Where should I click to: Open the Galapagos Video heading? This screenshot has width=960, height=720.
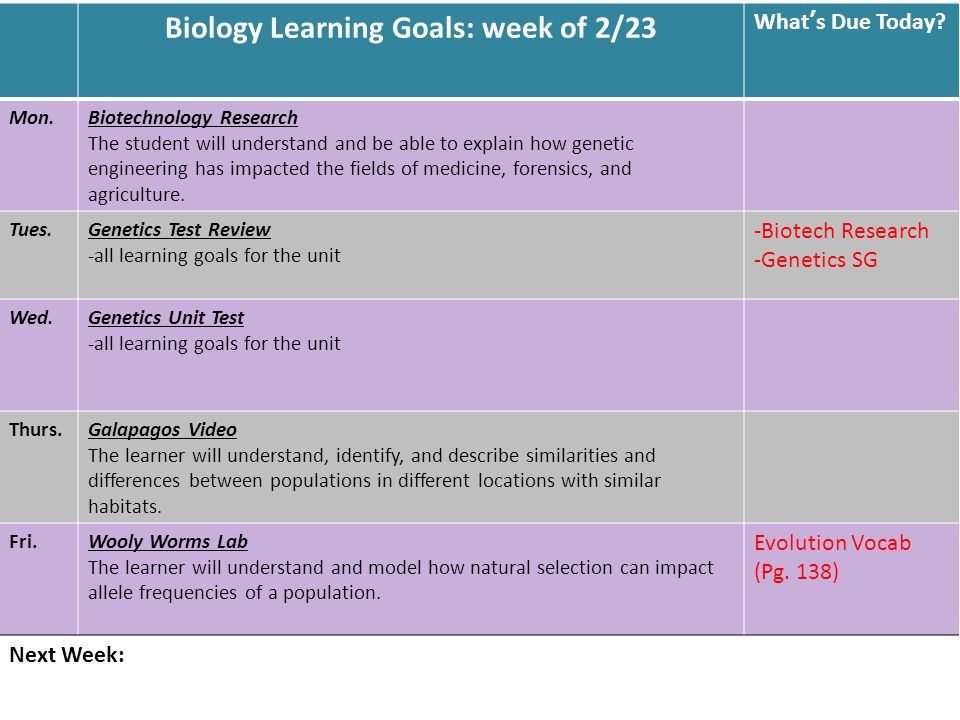click(162, 430)
